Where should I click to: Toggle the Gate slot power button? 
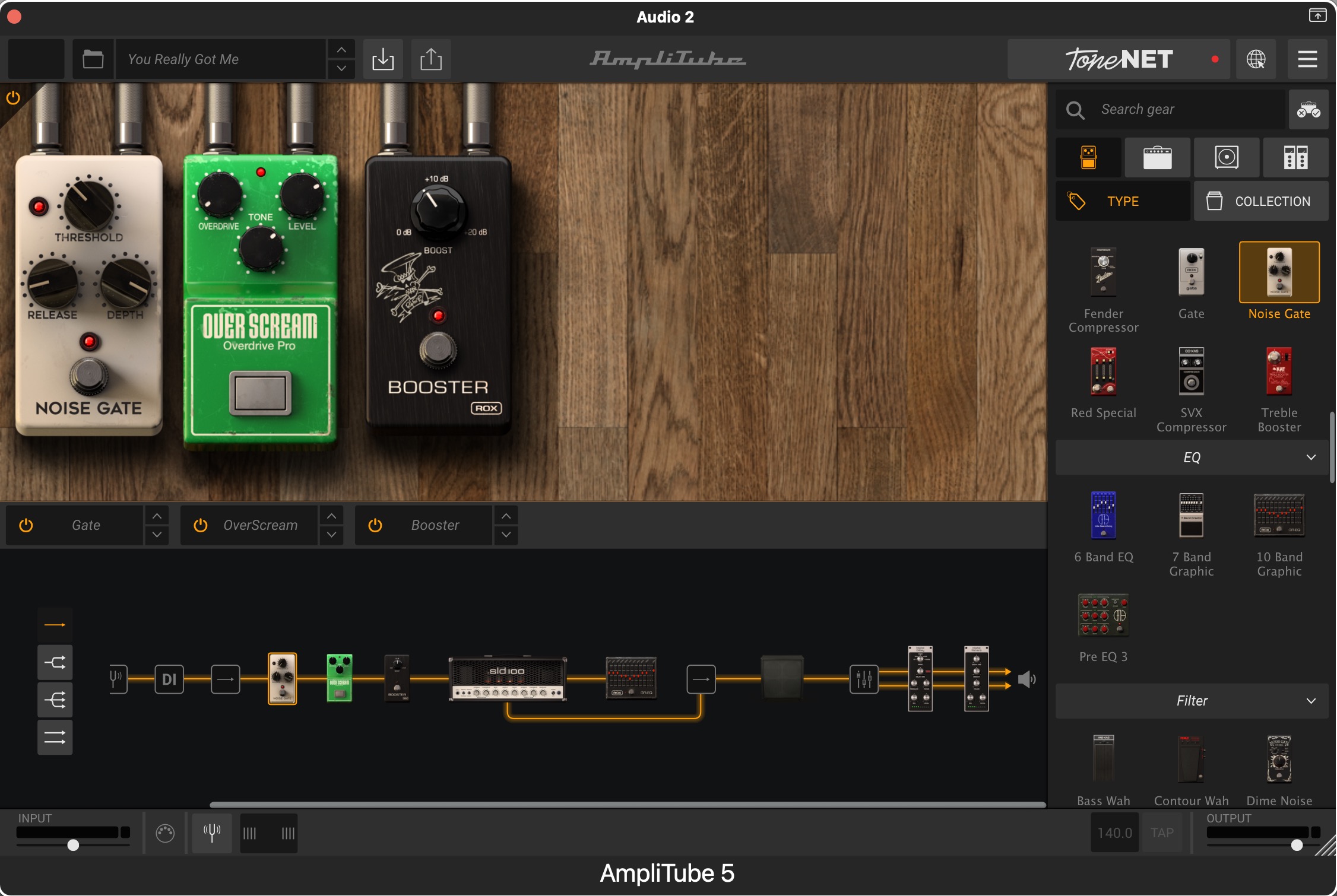pyautogui.click(x=26, y=525)
